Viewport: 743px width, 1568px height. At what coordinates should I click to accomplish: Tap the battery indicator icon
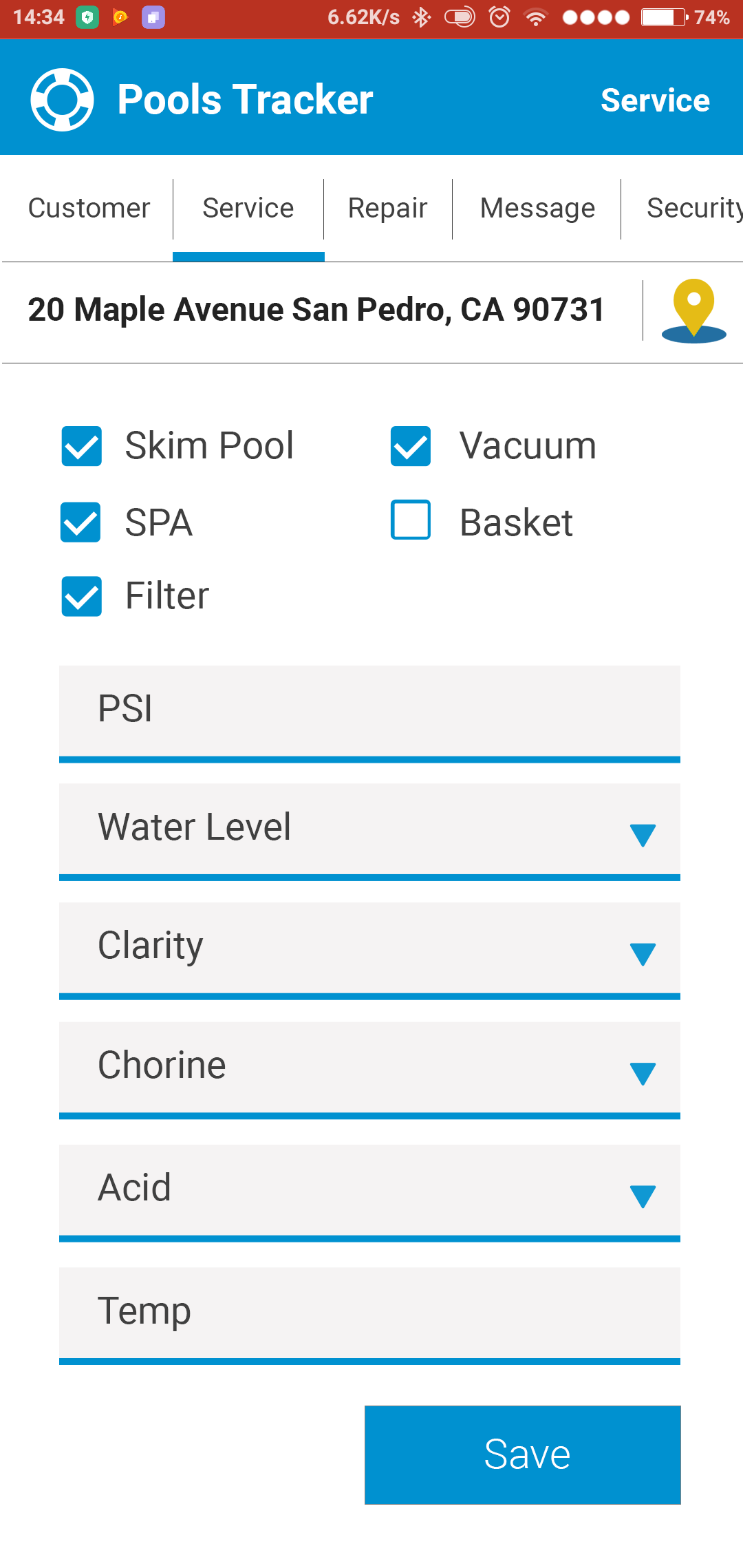[664, 17]
